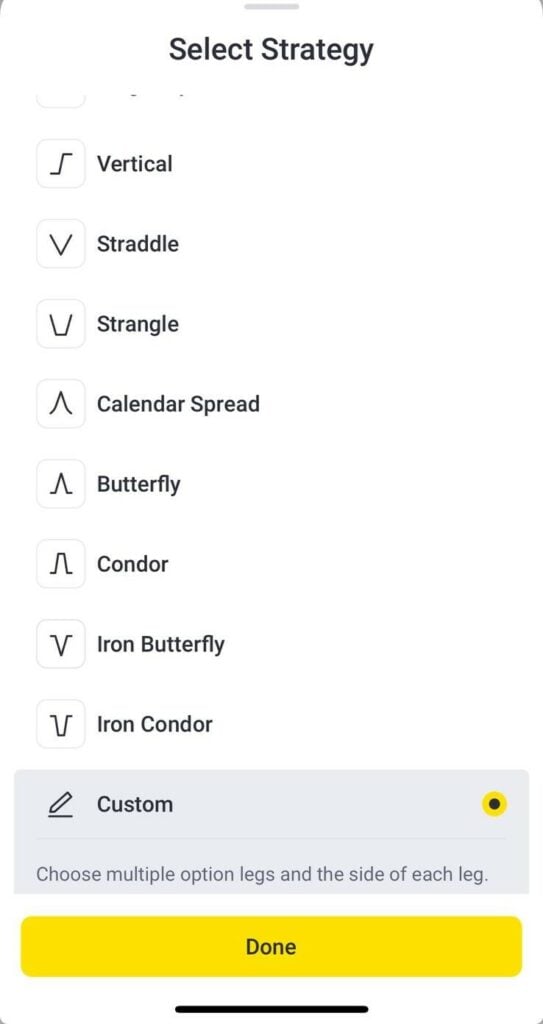Tap the Butterfly payoff icon
543x1024 pixels.
pos(61,485)
